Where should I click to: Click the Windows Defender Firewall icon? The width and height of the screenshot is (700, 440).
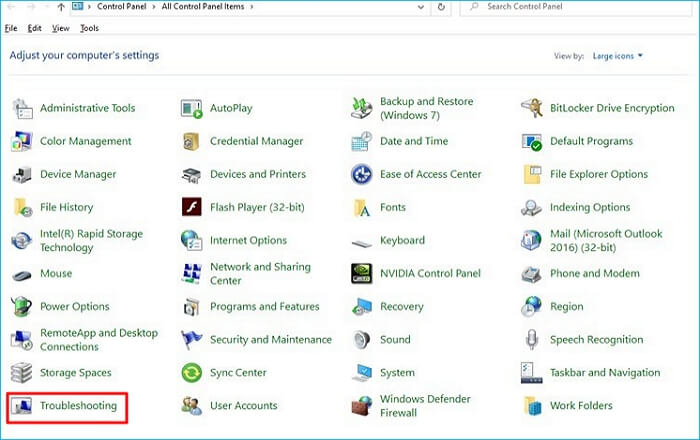pyautogui.click(x=362, y=406)
